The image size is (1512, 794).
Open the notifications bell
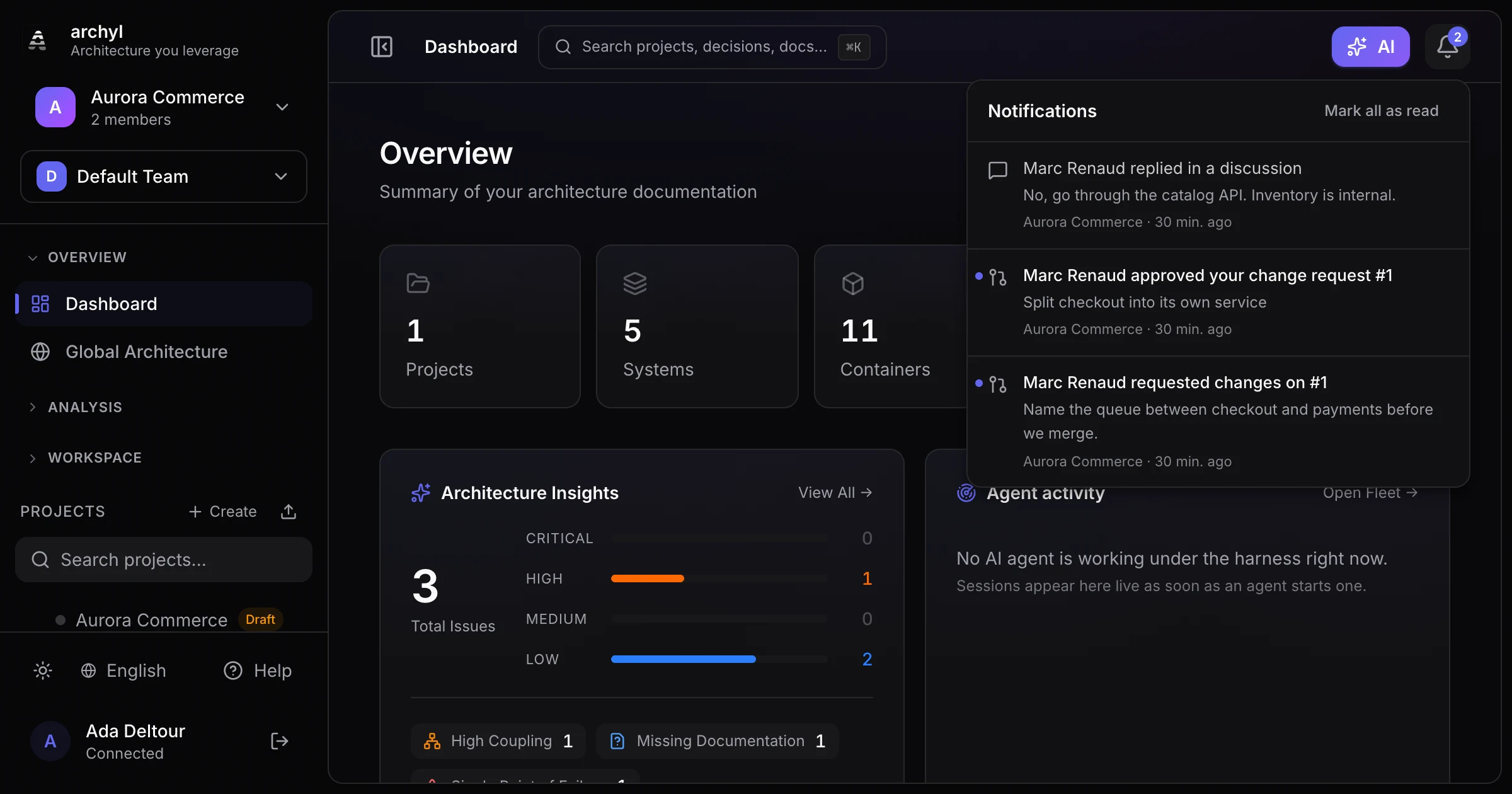(1447, 47)
